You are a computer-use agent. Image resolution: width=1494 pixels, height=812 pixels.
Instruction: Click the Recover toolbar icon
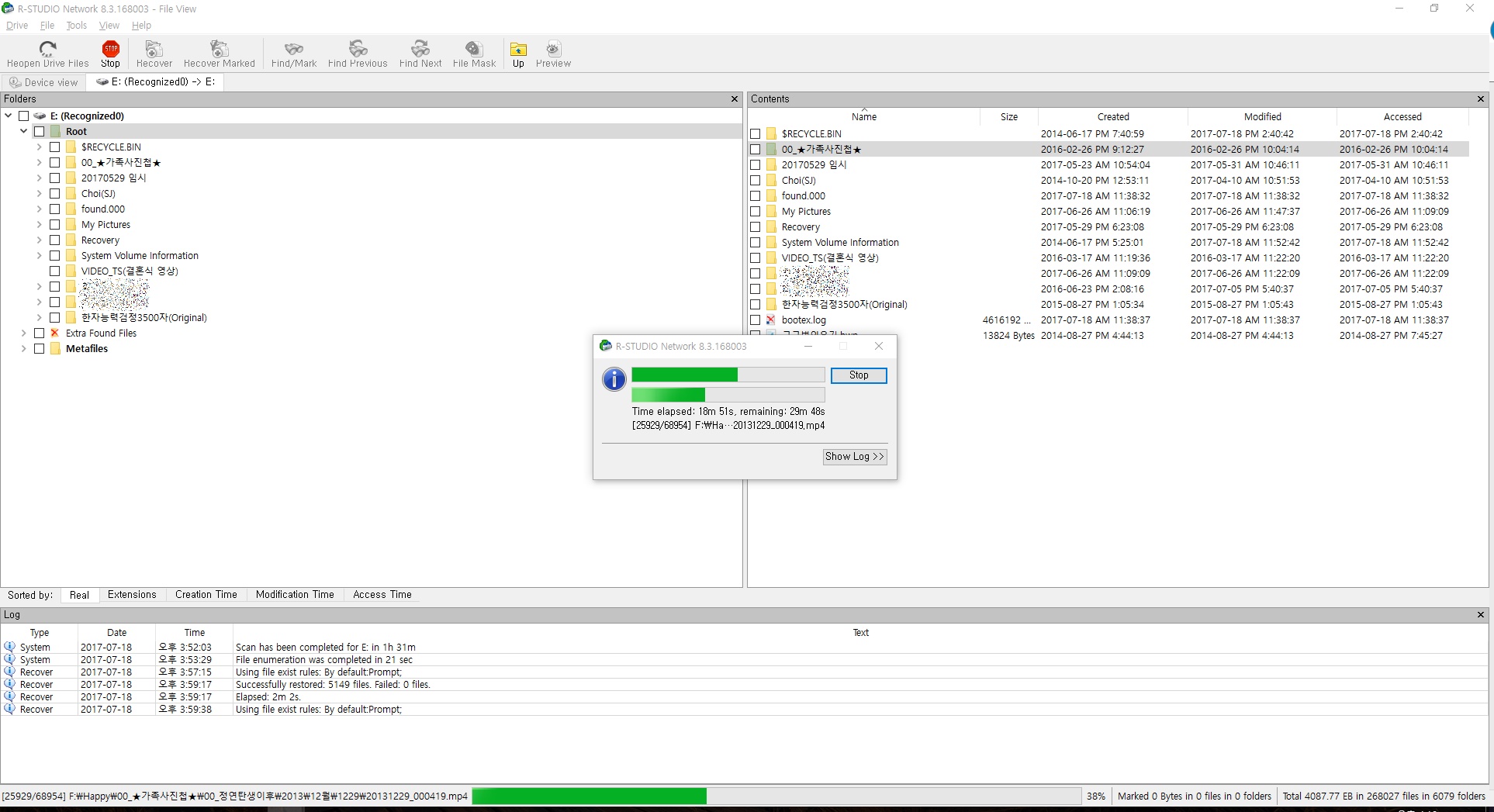click(x=154, y=49)
